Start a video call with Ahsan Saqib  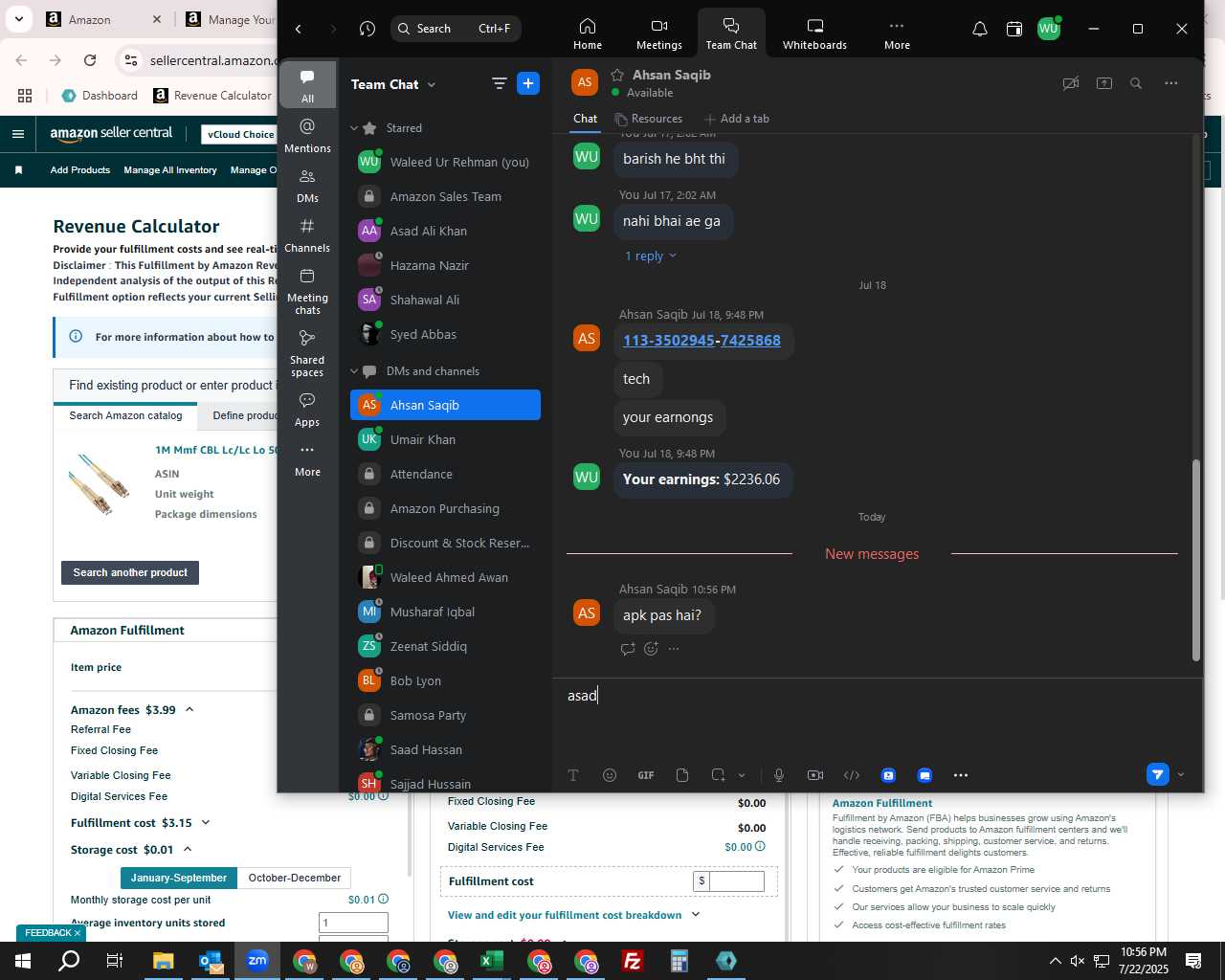tap(1071, 83)
